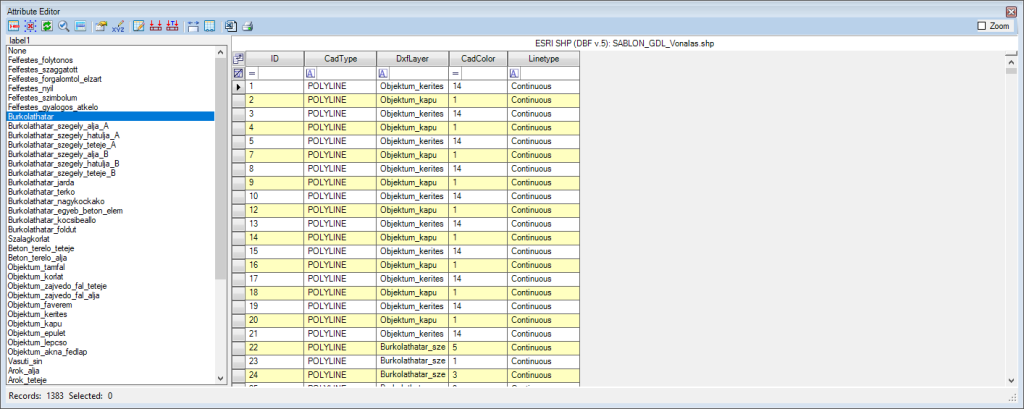Open the DxfLayer filter operator button
The height and width of the screenshot is (409, 1024).
tap(383, 73)
